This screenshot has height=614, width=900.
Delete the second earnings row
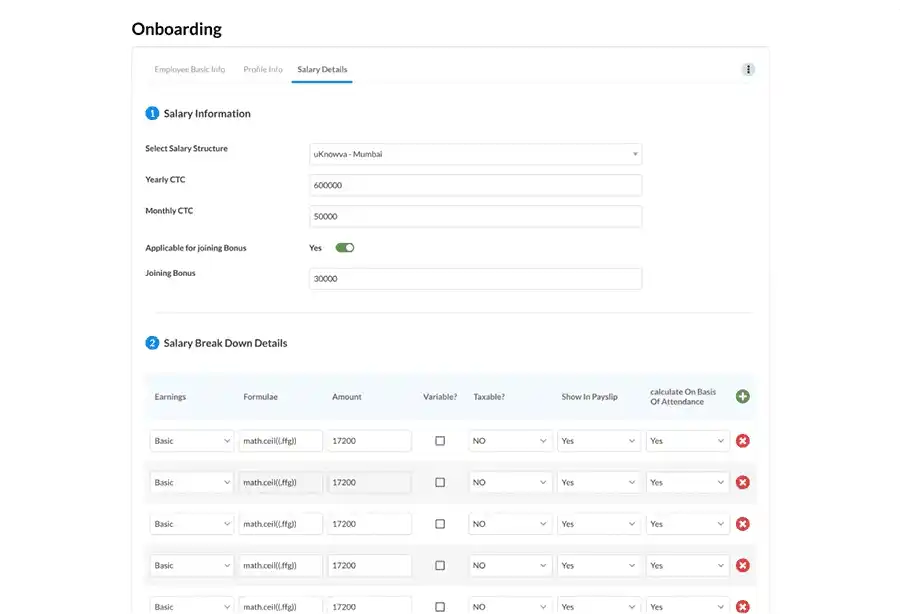(742, 482)
